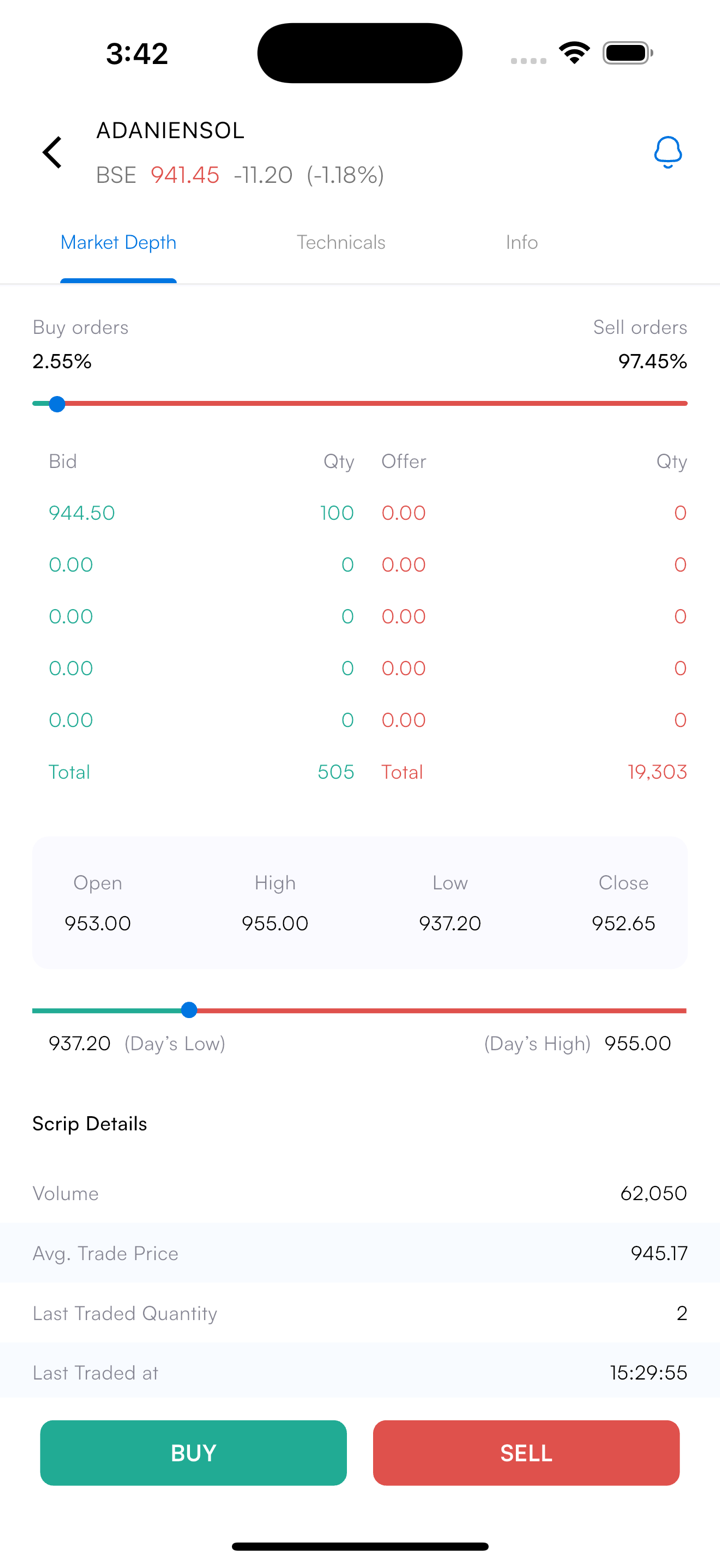Tap the bid quantity 100
The width and height of the screenshot is (720, 1564).
[x=337, y=514]
